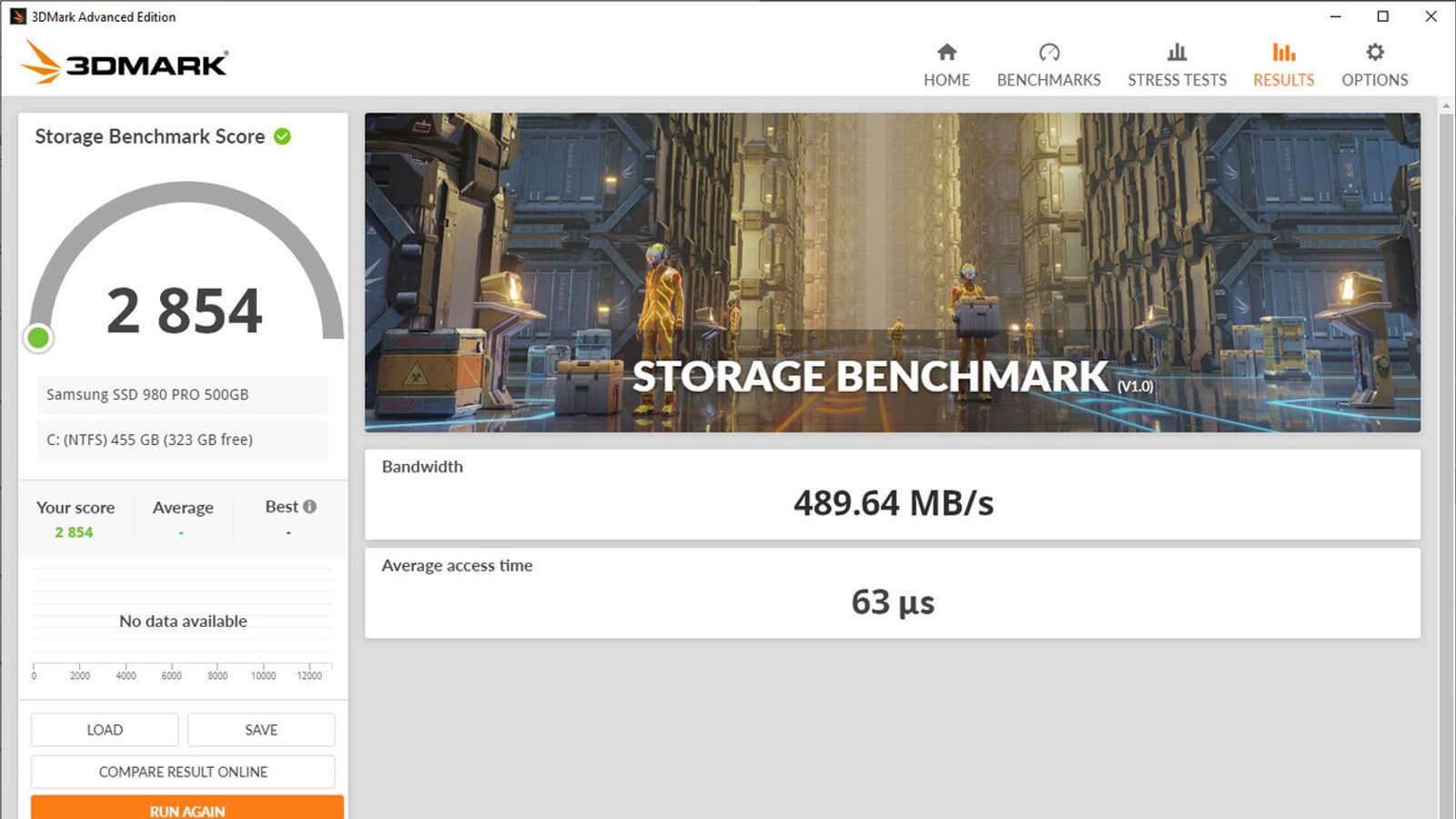Click the orange RUN AGAIN button
This screenshot has width=1456, height=819.
pos(187,808)
